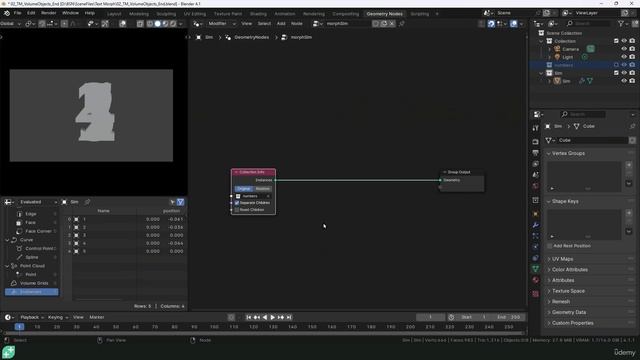
Task: Select the Face domain in spreadsheet
Action: pos(31,222)
